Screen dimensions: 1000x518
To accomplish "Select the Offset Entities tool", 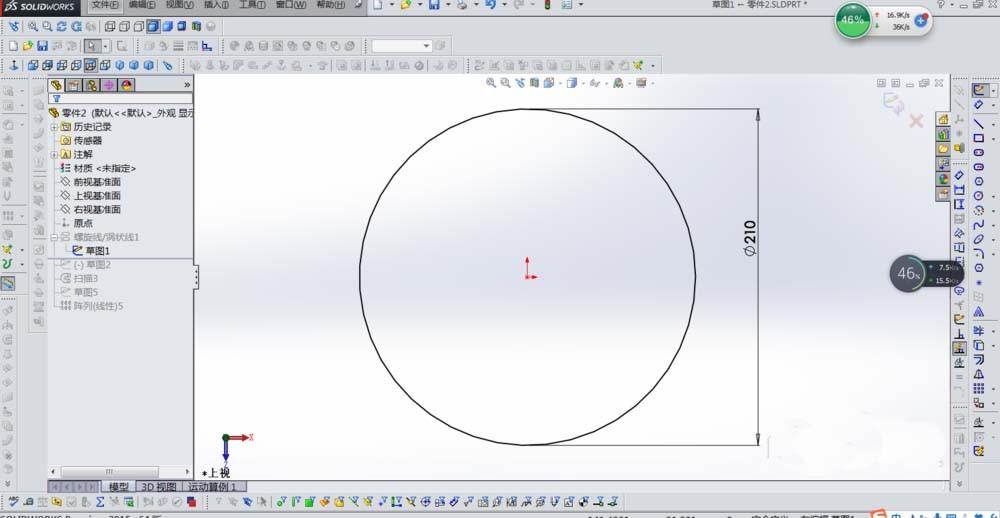I will tap(979, 360).
